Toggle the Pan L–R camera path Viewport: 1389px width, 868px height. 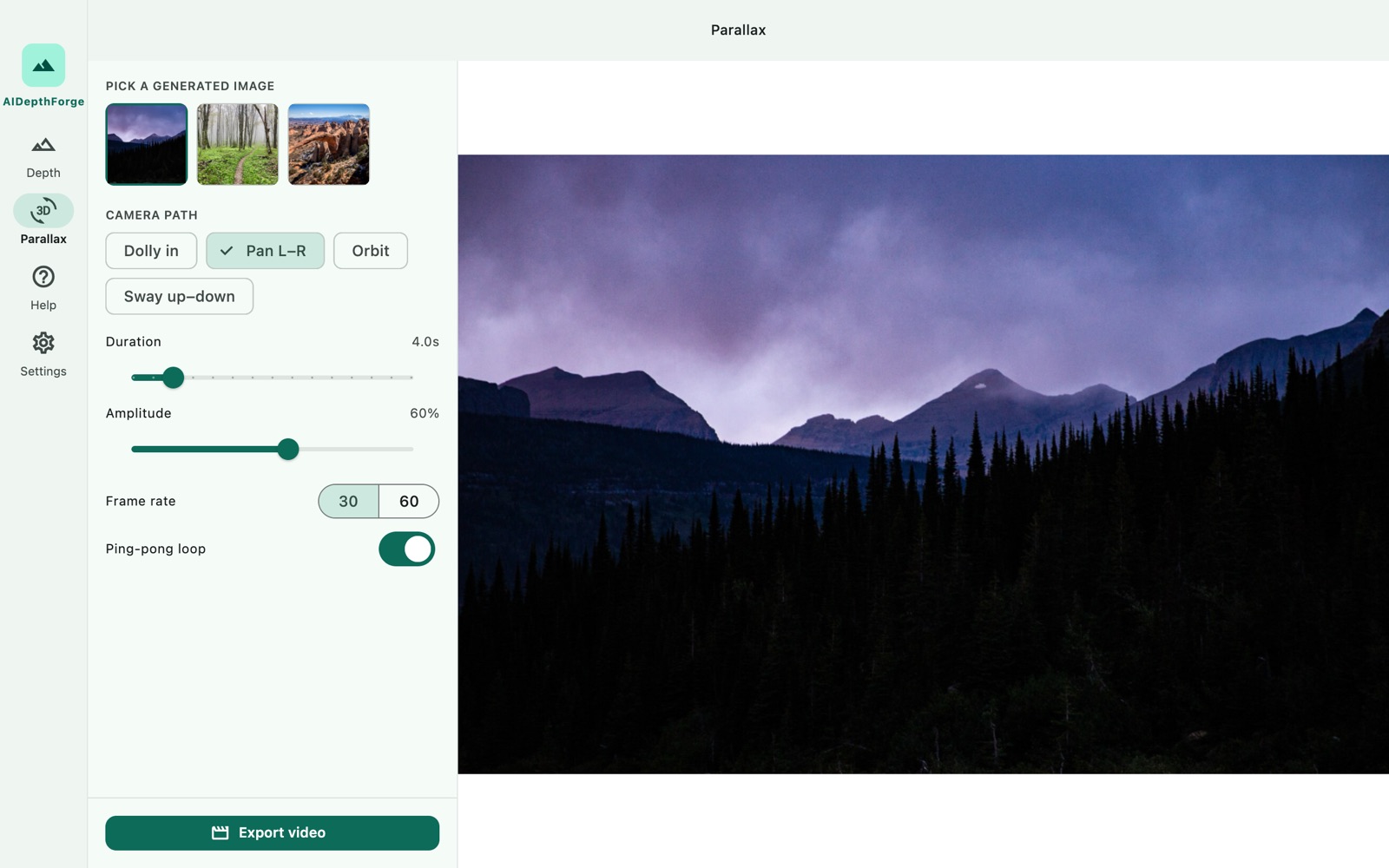265,251
